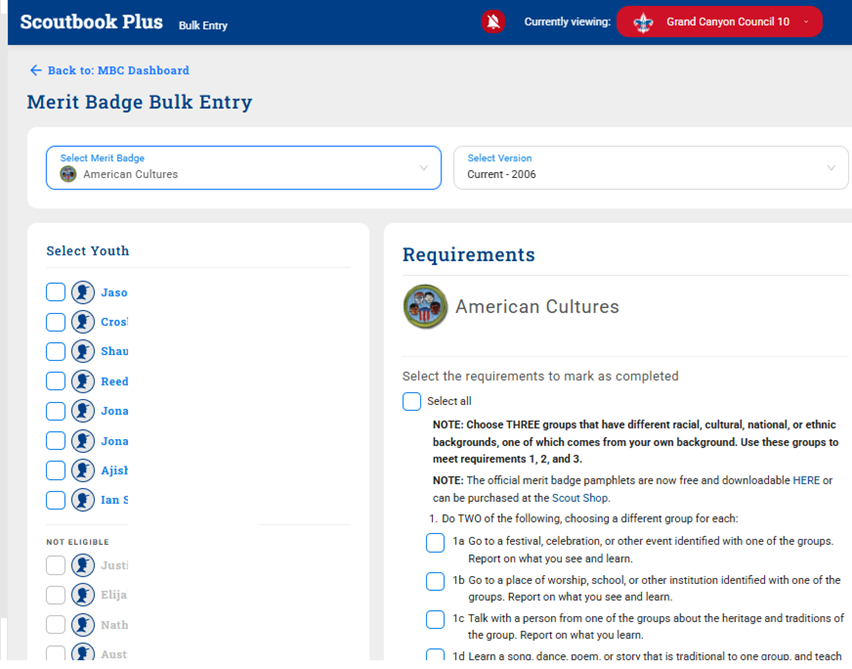Open youth profile link Jaso

114,292
